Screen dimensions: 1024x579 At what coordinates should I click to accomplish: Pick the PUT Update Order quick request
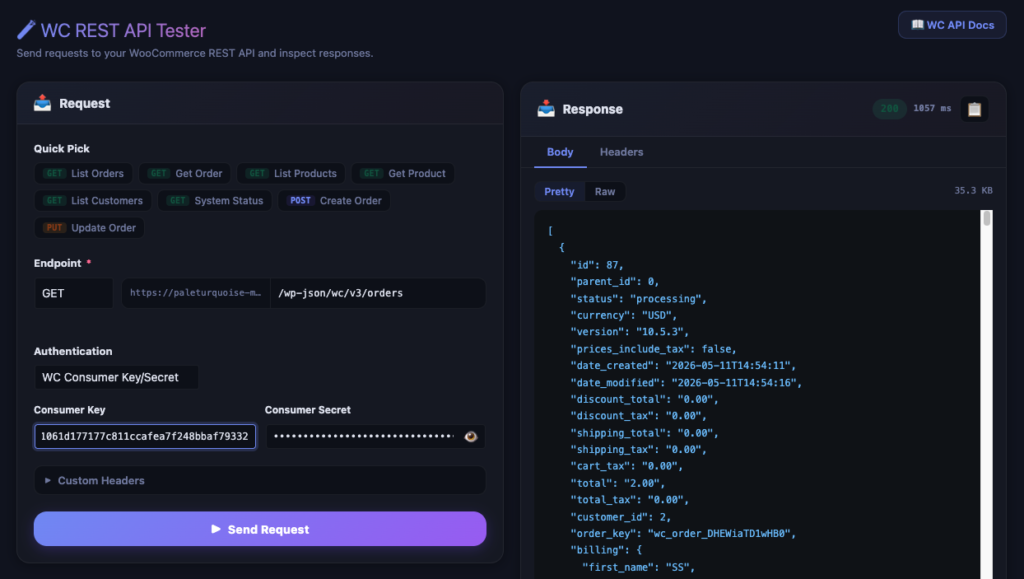[x=89, y=228]
